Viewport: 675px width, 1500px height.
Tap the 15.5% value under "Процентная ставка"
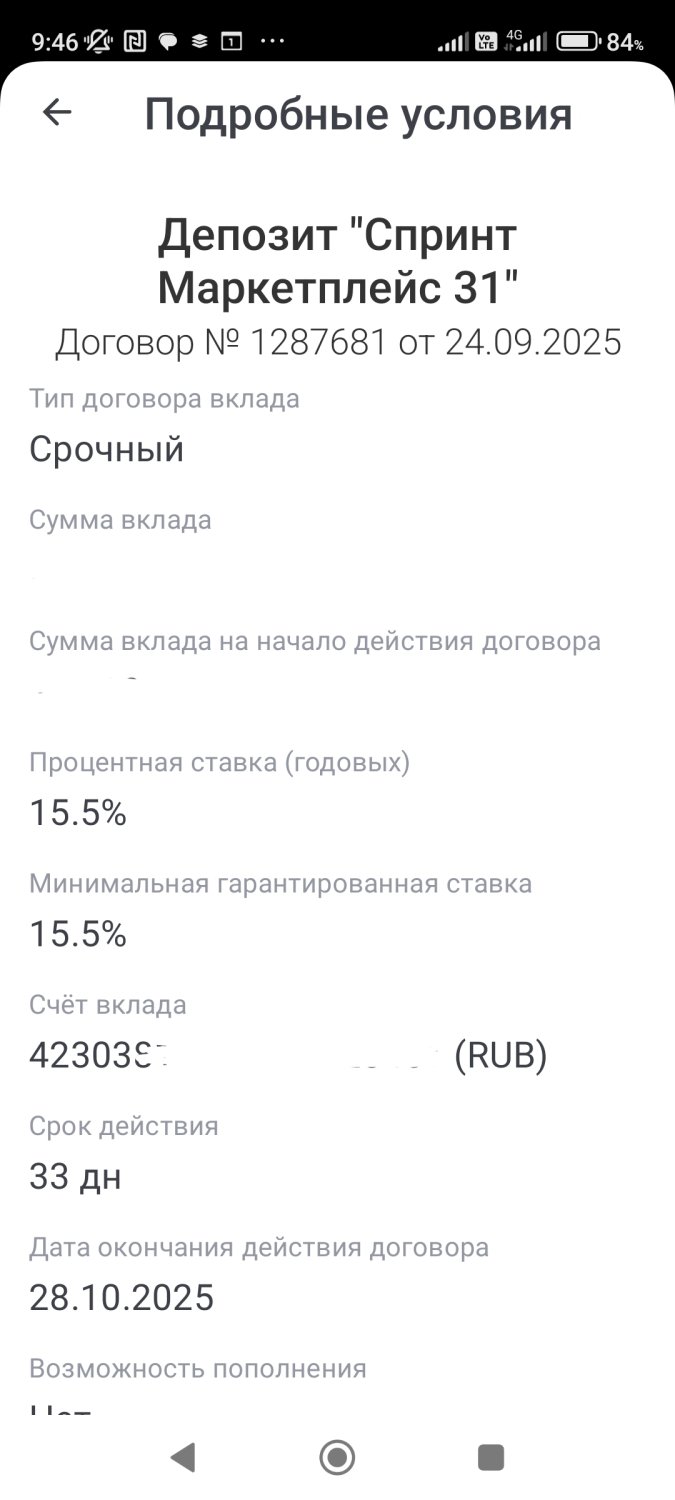(x=78, y=814)
